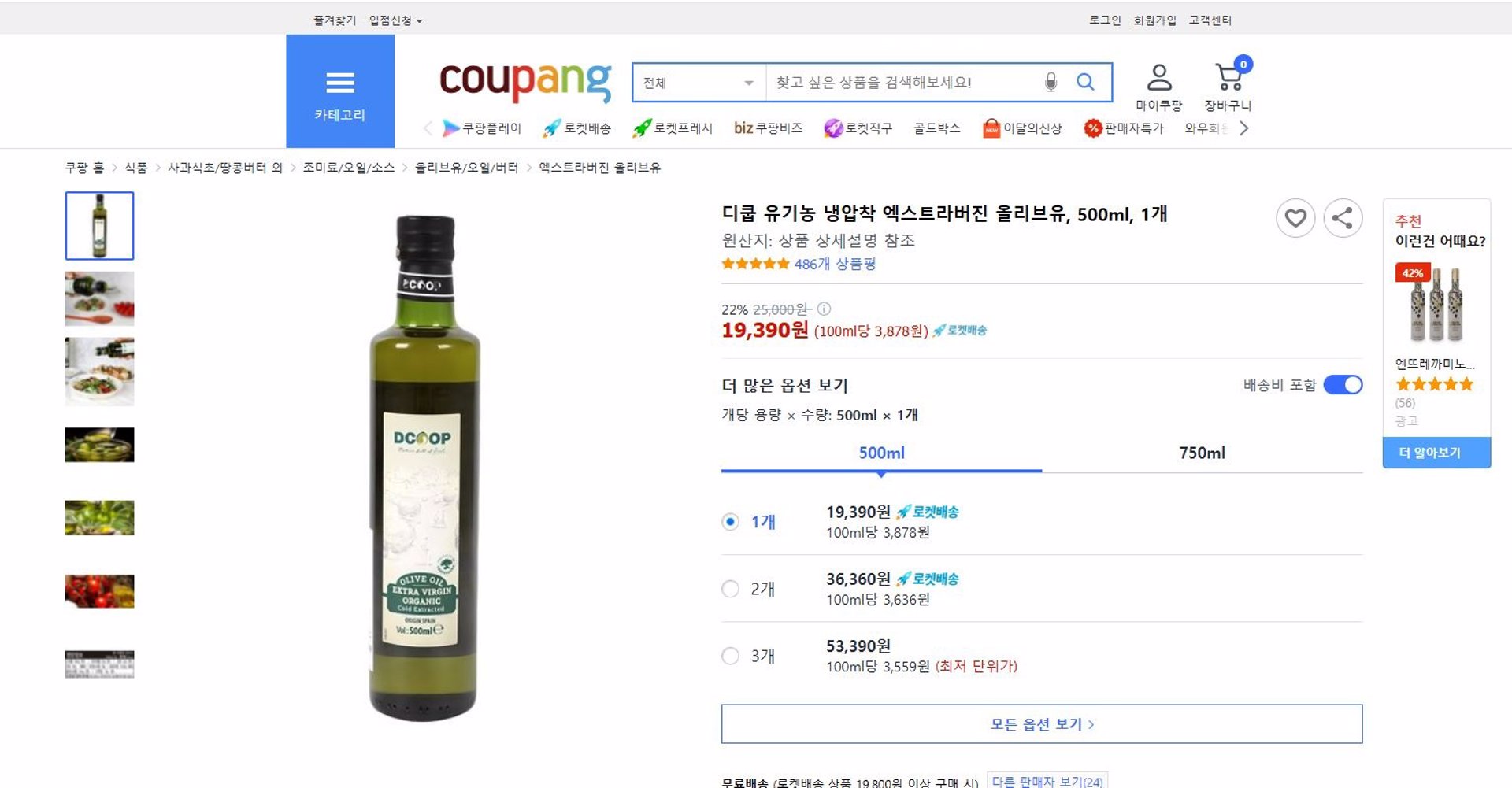This screenshot has width=1512, height=788.
Task: Toggle the shipping fee included switch
Action: (1343, 385)
